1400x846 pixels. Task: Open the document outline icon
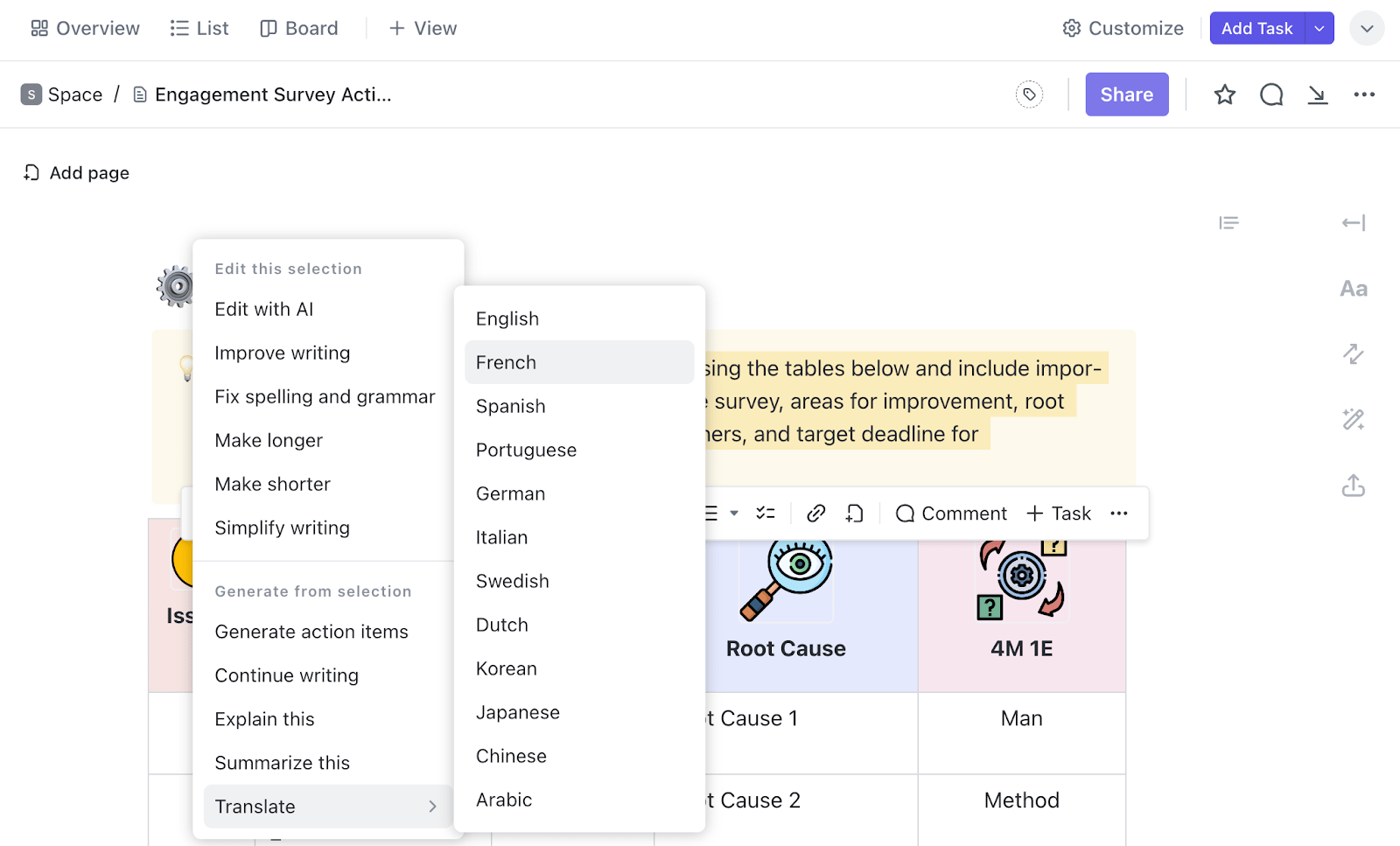pyautogui.click(x=1228, y=223)
